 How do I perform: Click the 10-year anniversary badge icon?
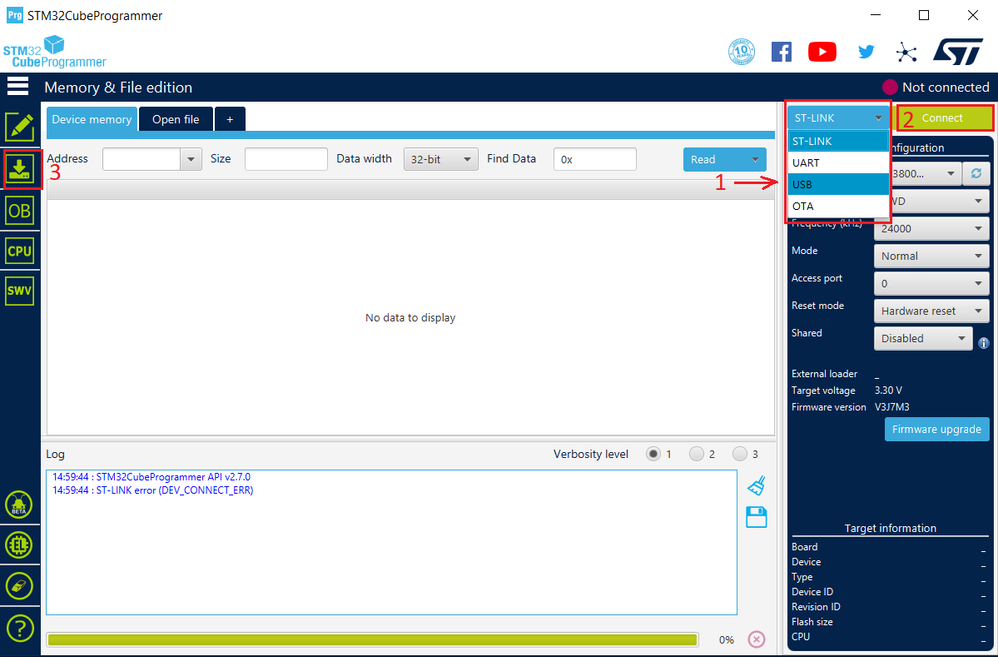[x=741, y=52]
